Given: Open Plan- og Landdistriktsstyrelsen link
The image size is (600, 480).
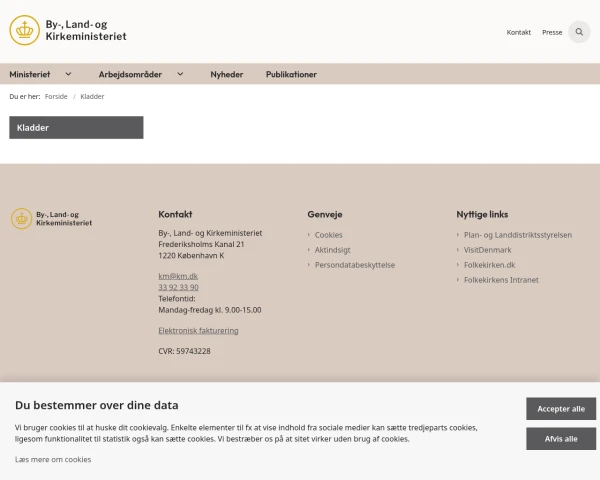Looking at the screenshot, I should (x=517, y=235).
